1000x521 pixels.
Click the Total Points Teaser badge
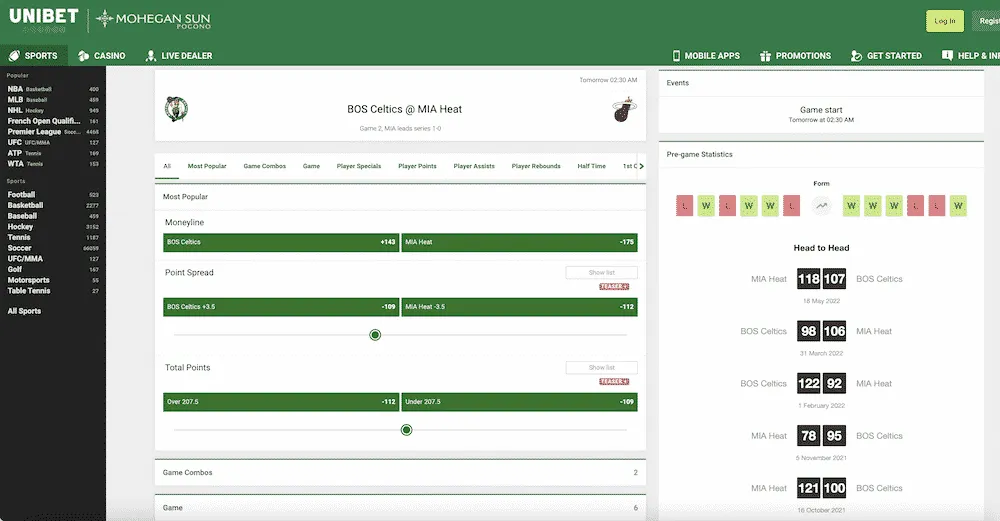click(614, 381)
